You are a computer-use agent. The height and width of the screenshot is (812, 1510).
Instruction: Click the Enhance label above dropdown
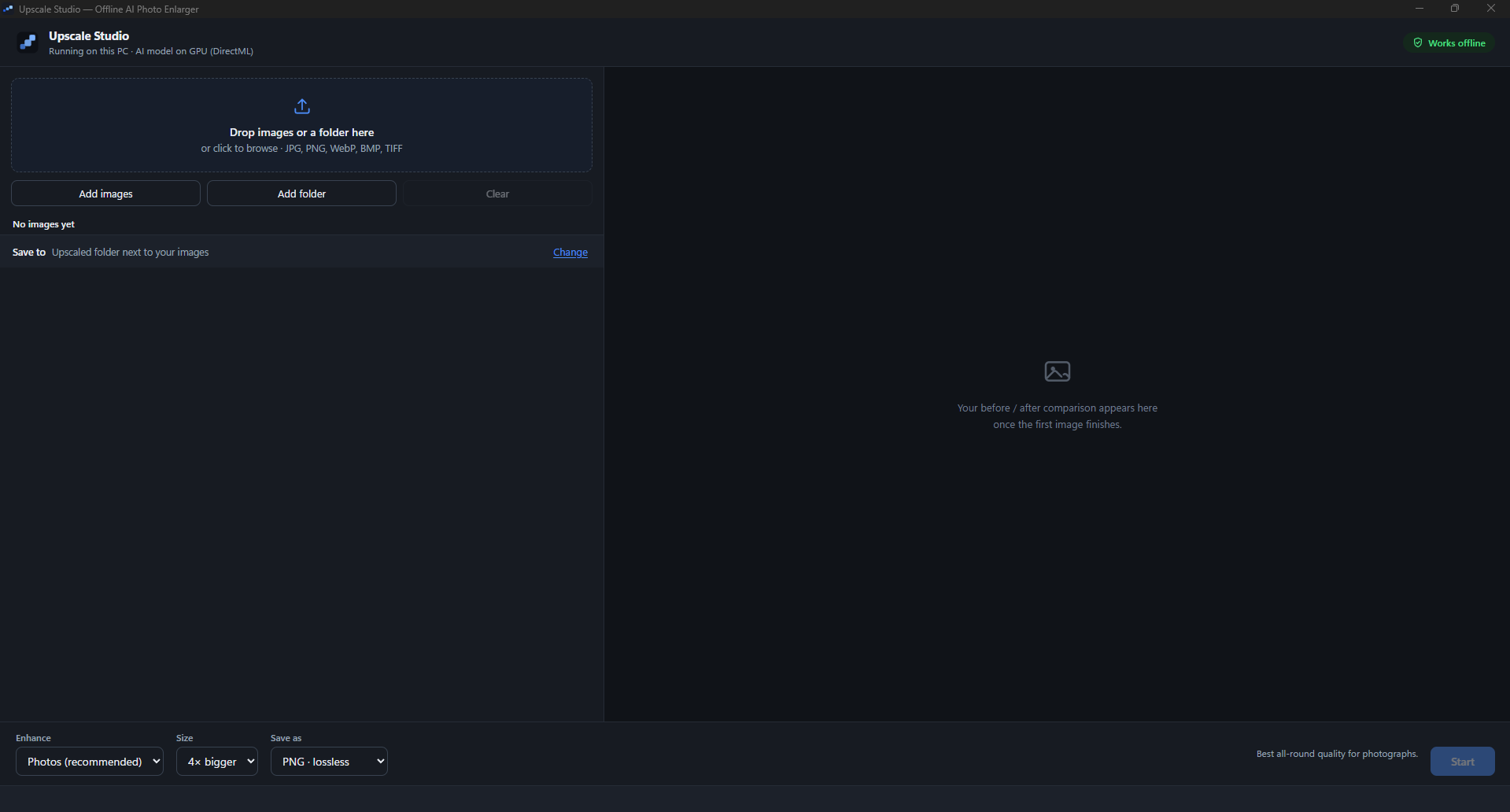pos(33,738)
